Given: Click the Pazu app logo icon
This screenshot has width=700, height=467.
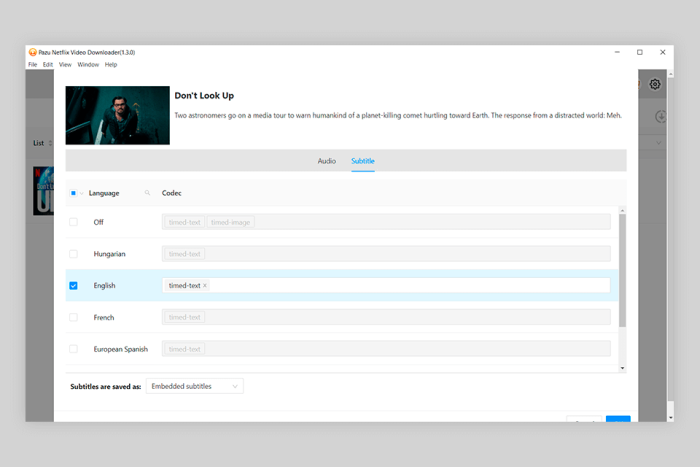Looking at the screenshot, I should [x=33, y=52].
